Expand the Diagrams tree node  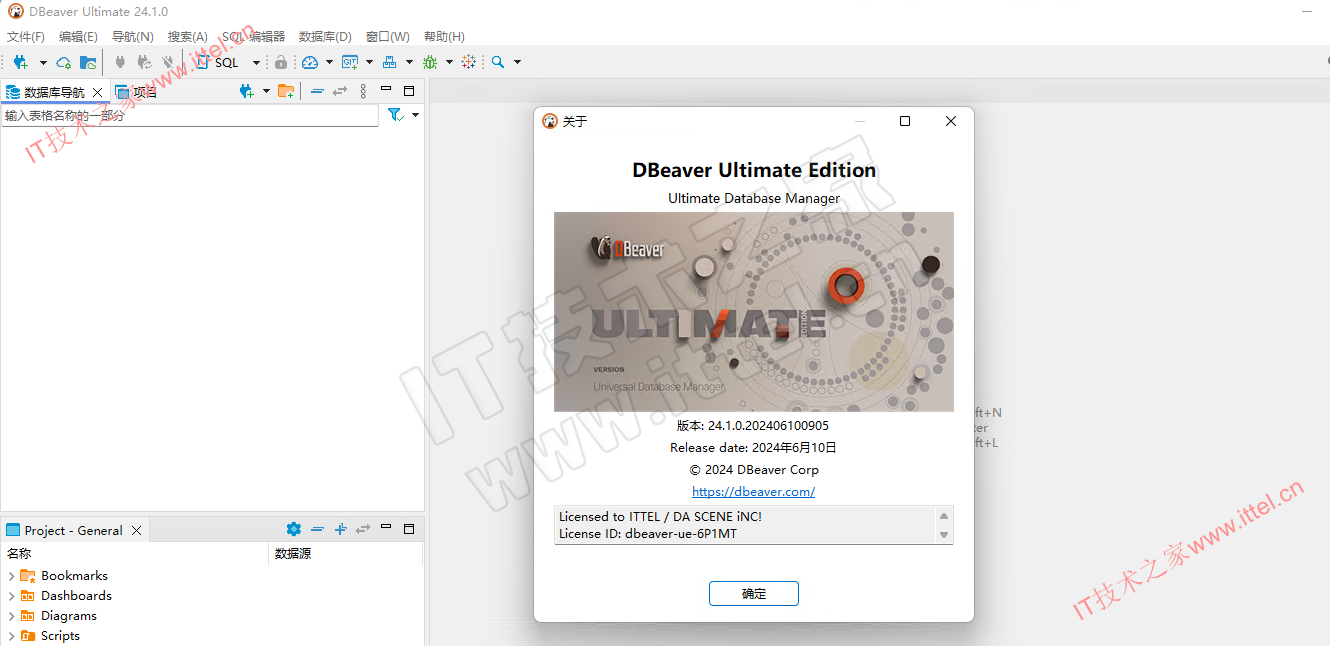11,616
